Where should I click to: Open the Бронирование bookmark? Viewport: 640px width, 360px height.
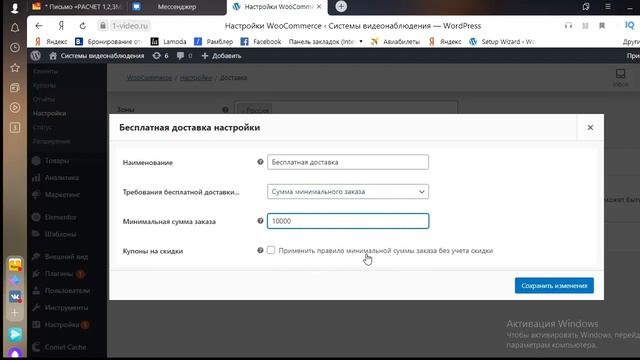pos(109,42)
